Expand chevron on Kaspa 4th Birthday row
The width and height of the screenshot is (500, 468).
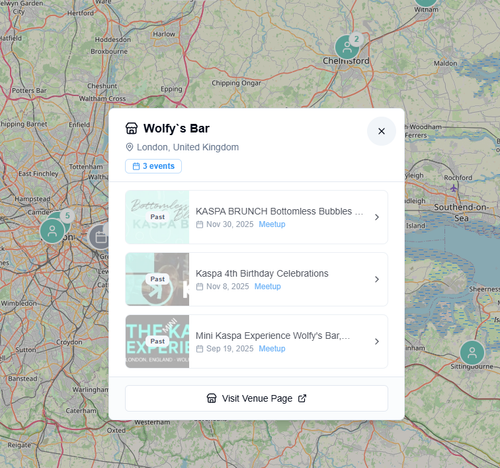click(x=377, y=279)
